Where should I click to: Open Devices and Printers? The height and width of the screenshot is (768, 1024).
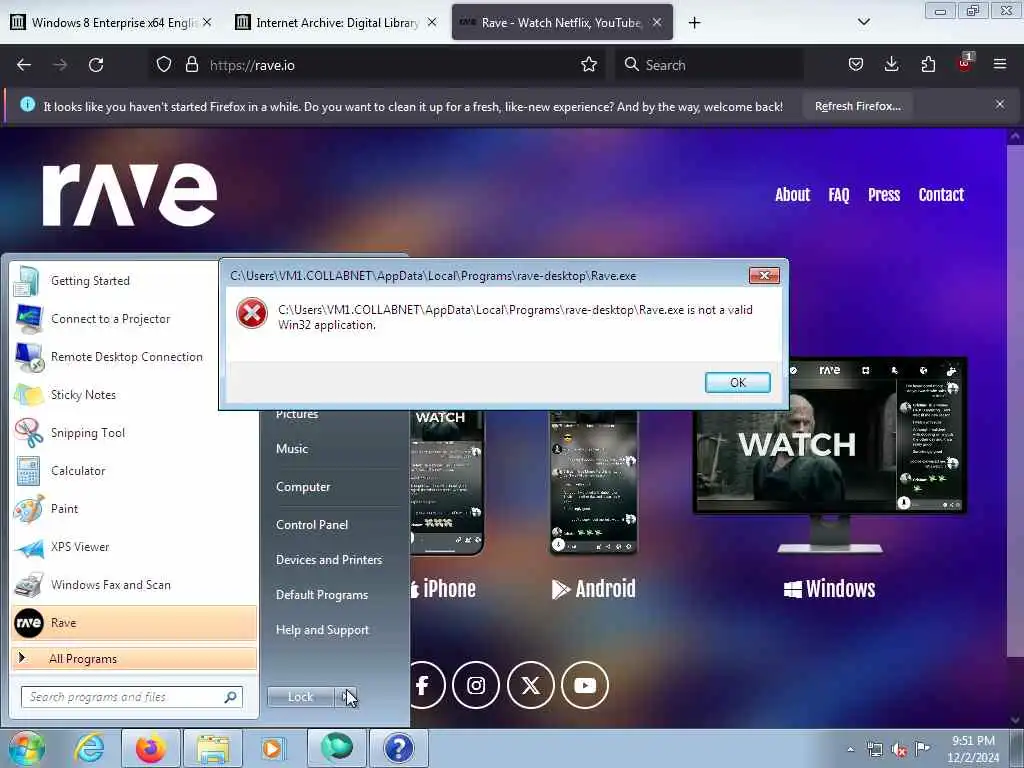point(328,560)
